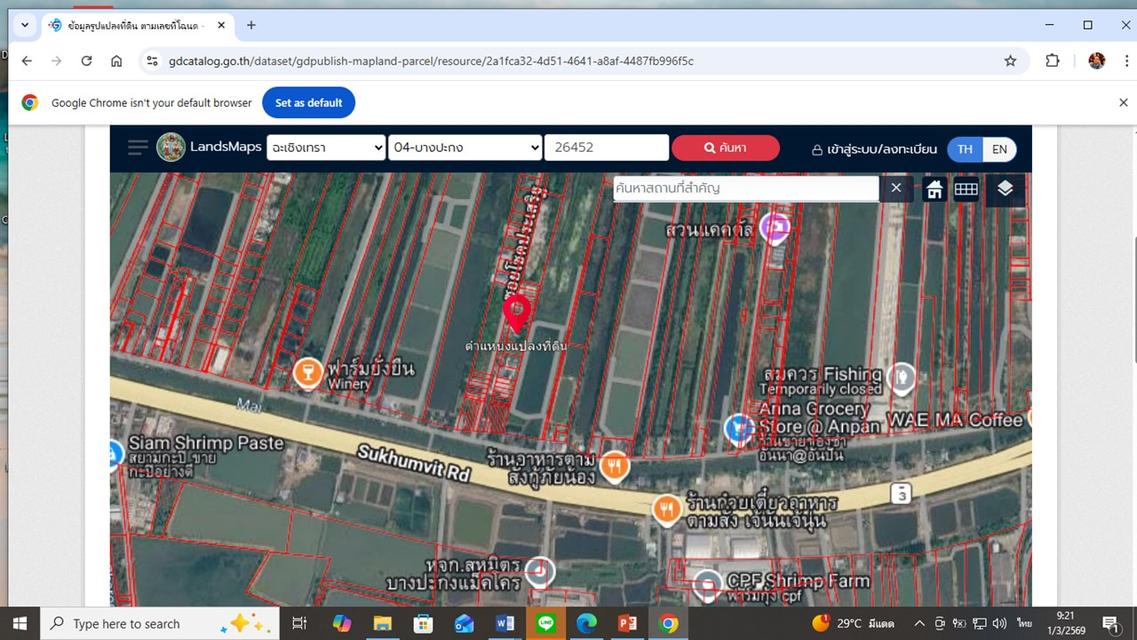
Task: Click the map layers stack icon
Action: point(1005,188)
